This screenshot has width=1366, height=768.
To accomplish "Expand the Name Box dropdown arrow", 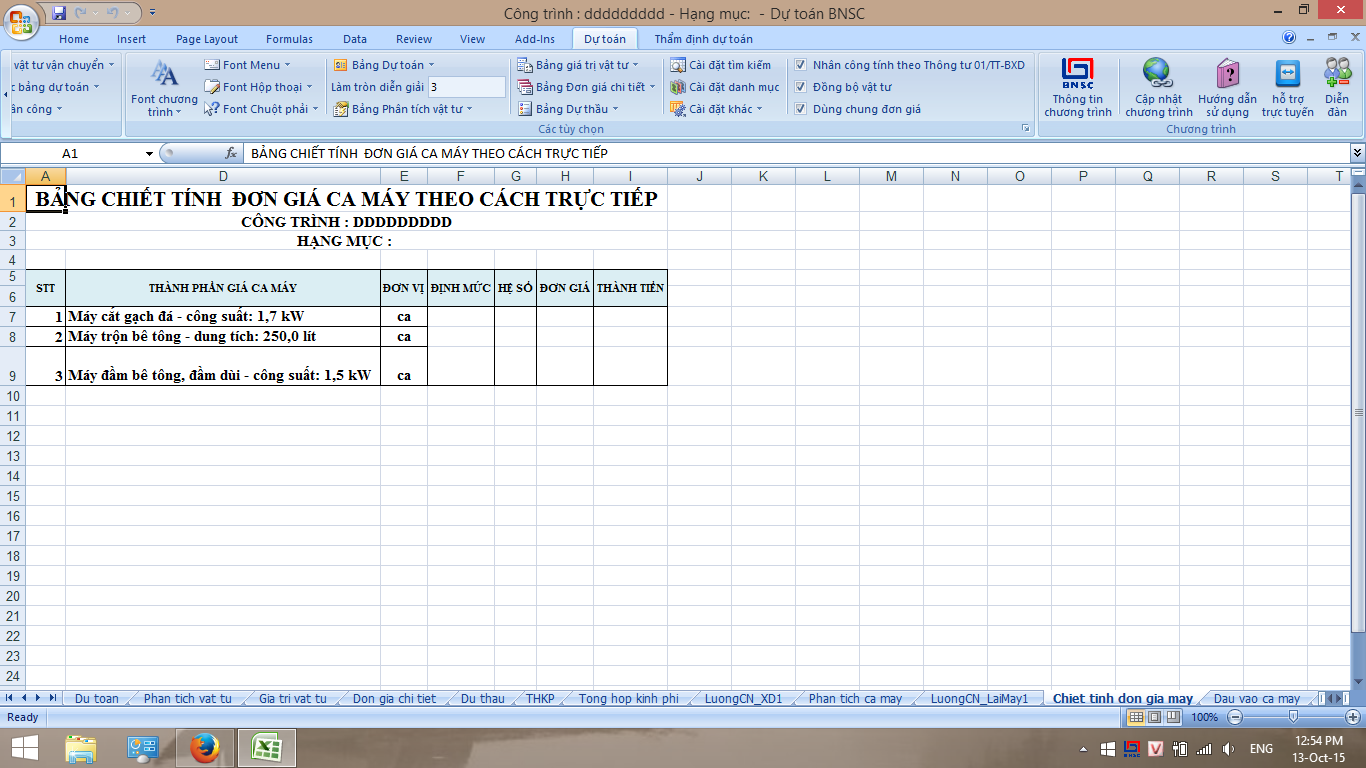I will point(150,153).
